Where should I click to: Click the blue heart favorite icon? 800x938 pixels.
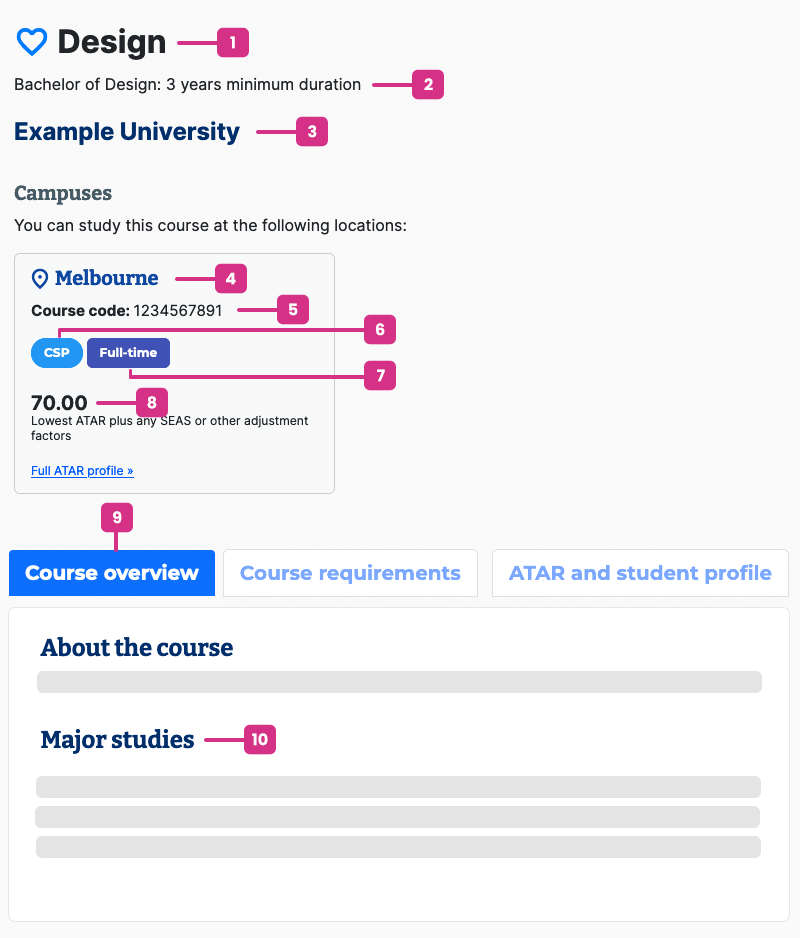[31, 41]
